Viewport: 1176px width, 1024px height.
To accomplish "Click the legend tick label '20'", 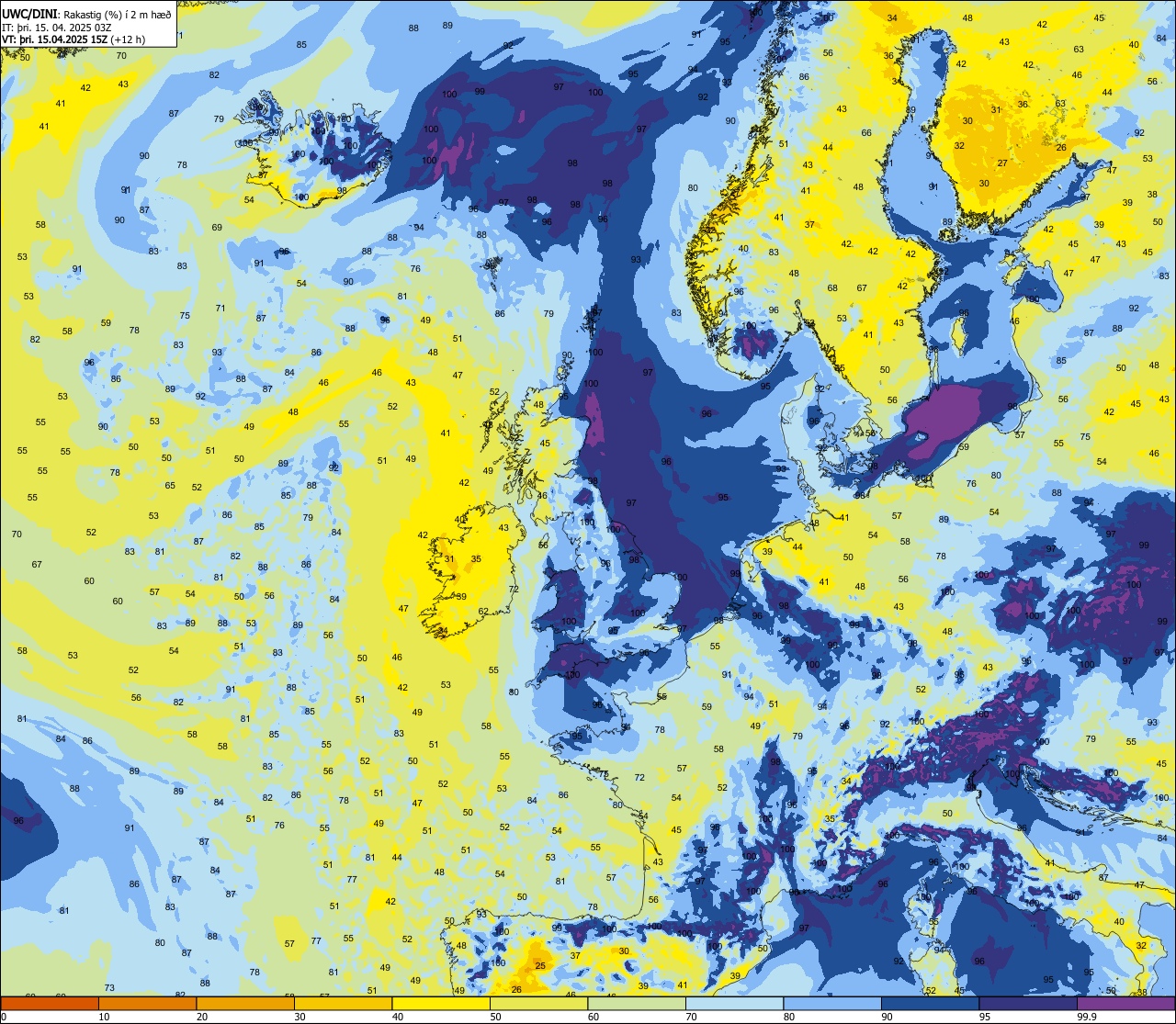I will pos(202,1017).
